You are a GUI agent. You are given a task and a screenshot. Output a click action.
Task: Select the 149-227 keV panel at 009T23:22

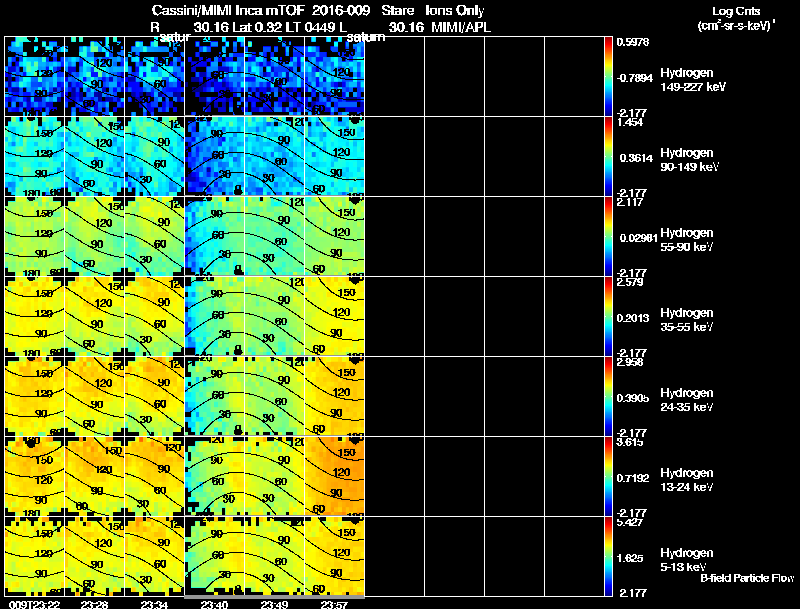pos(35,76)
